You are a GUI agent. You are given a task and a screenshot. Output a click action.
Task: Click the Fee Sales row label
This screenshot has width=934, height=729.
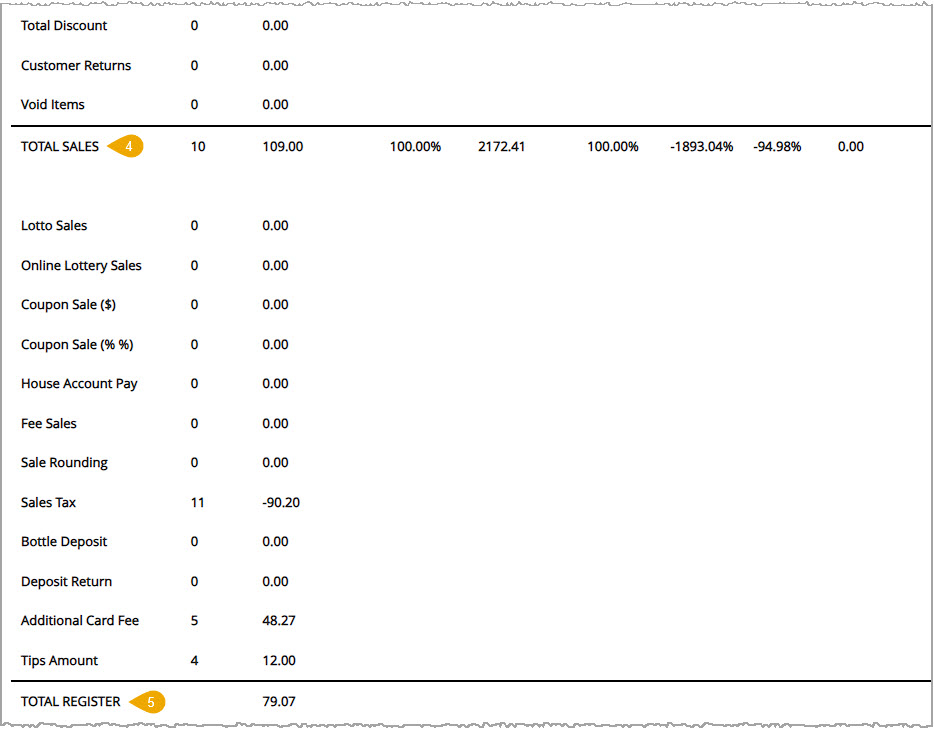(48, 423)
